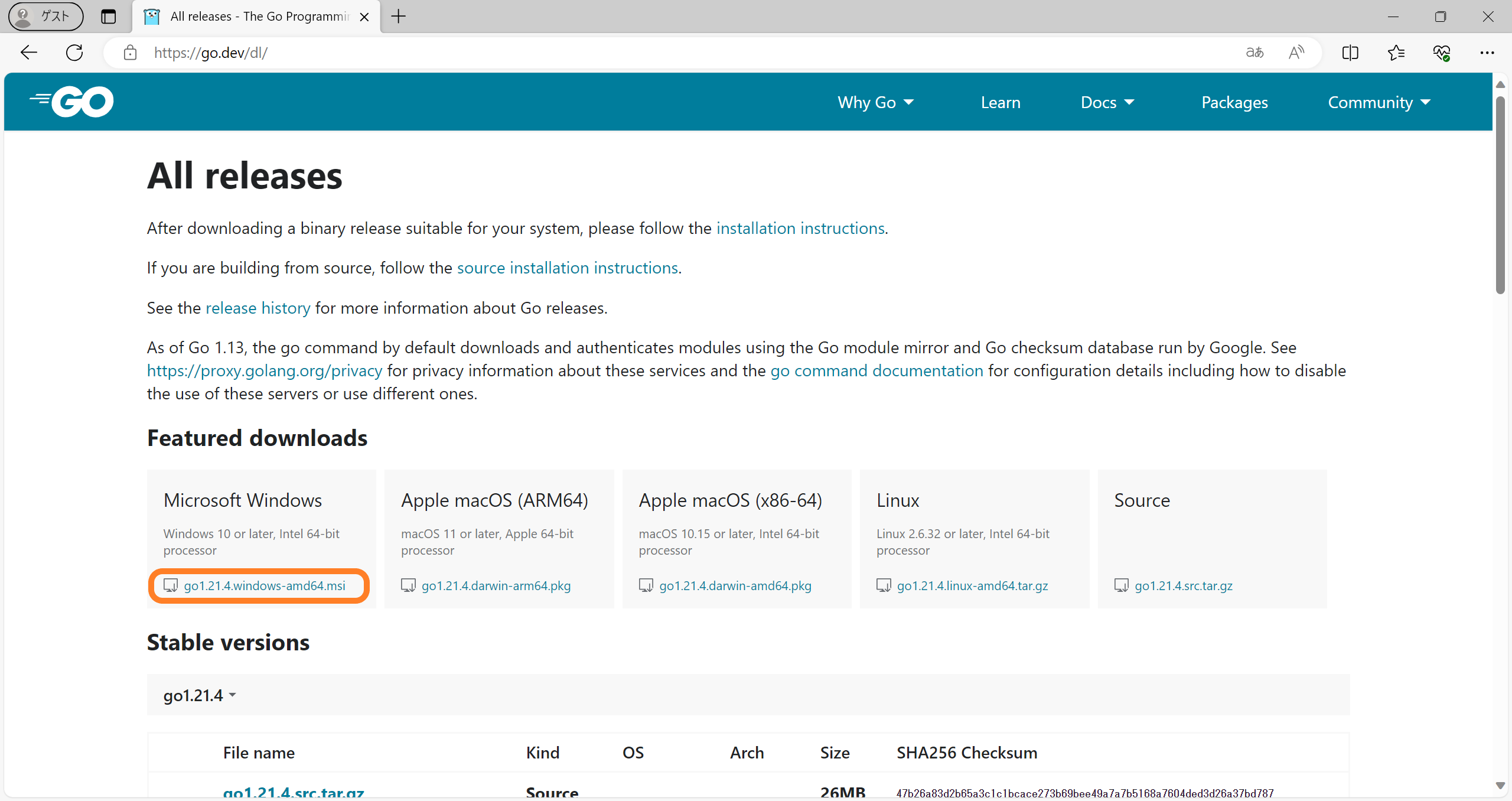This screenshot has width=1512, height=801.
Task: Click the Apple macOS (x86-64) card heading
Action: [731, 500]
